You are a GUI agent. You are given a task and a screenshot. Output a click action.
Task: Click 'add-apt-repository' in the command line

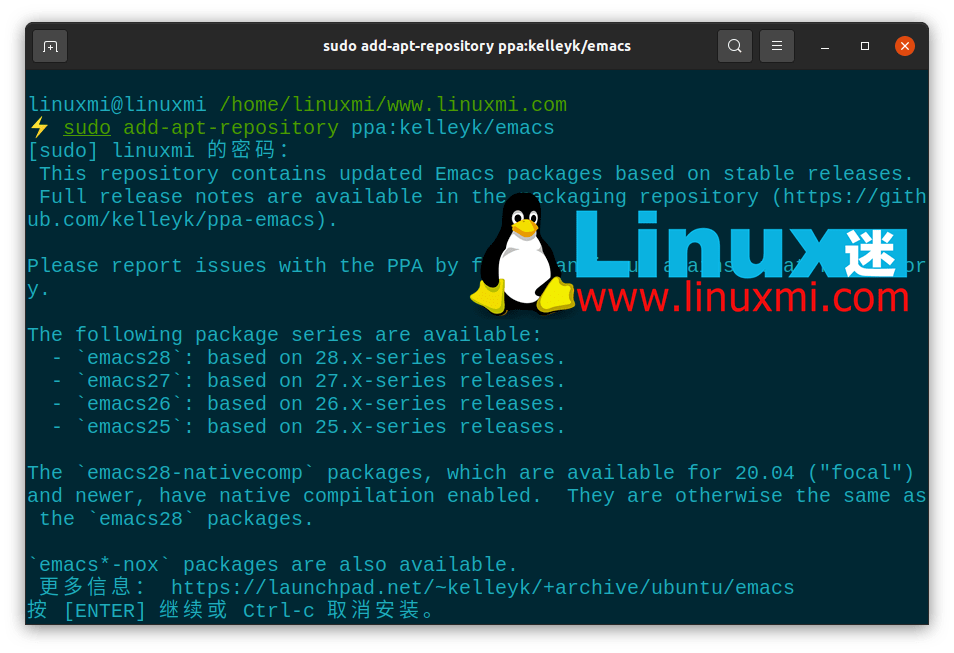(231, 128)
